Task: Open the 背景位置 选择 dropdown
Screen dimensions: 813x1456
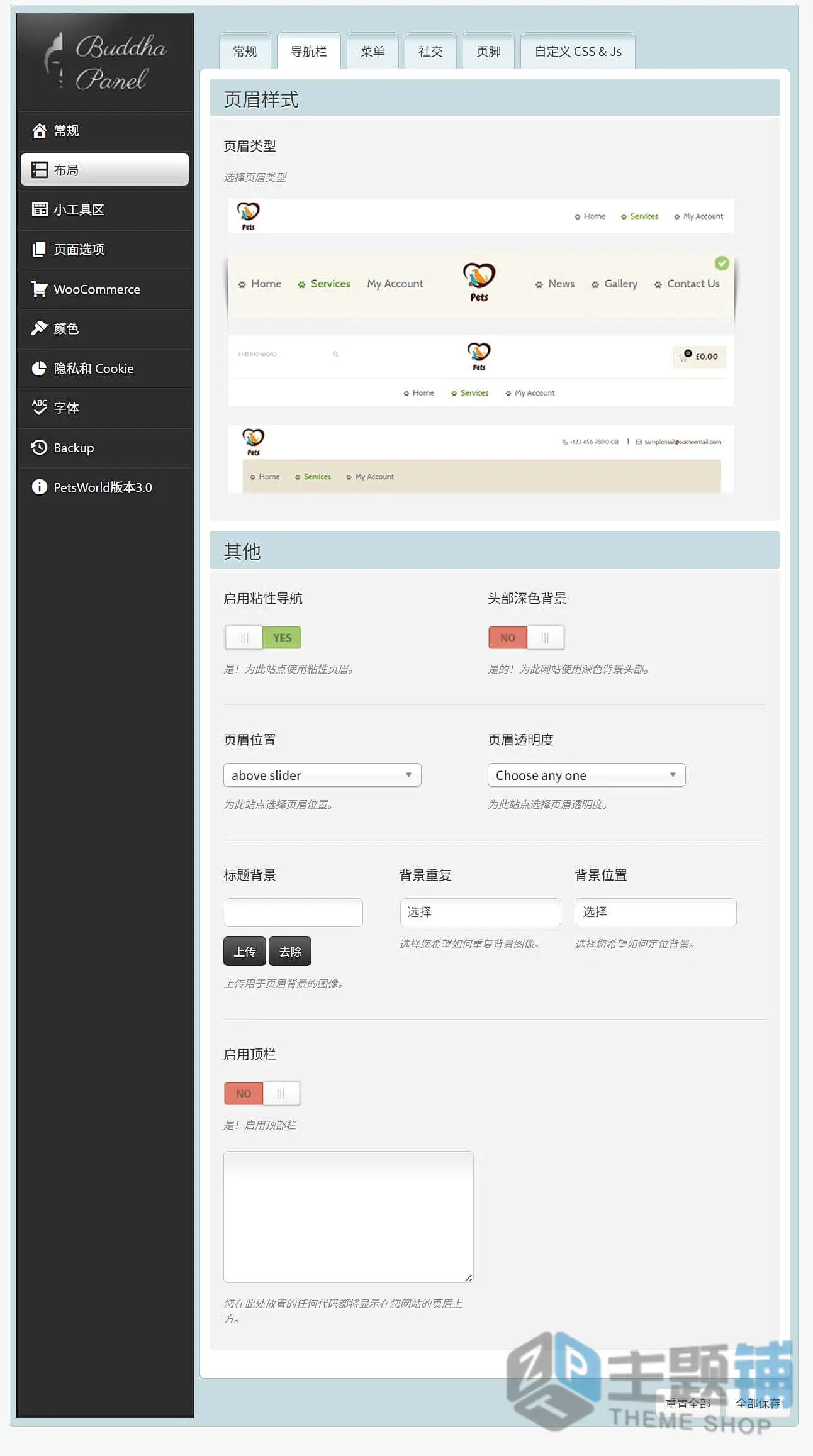Action: point(656,912)
